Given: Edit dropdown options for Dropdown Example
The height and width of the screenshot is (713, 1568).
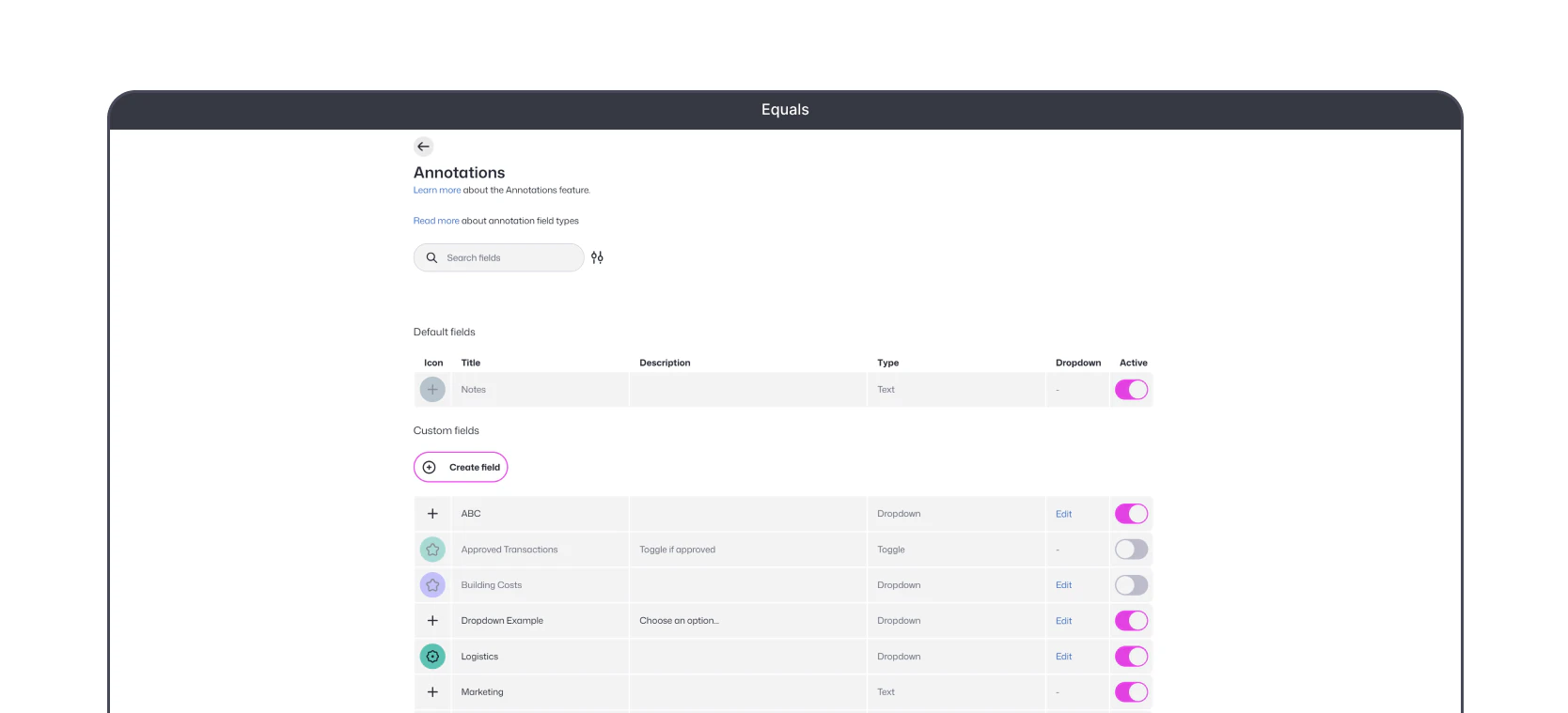Looking at the screenshot, I should 1063,621.
